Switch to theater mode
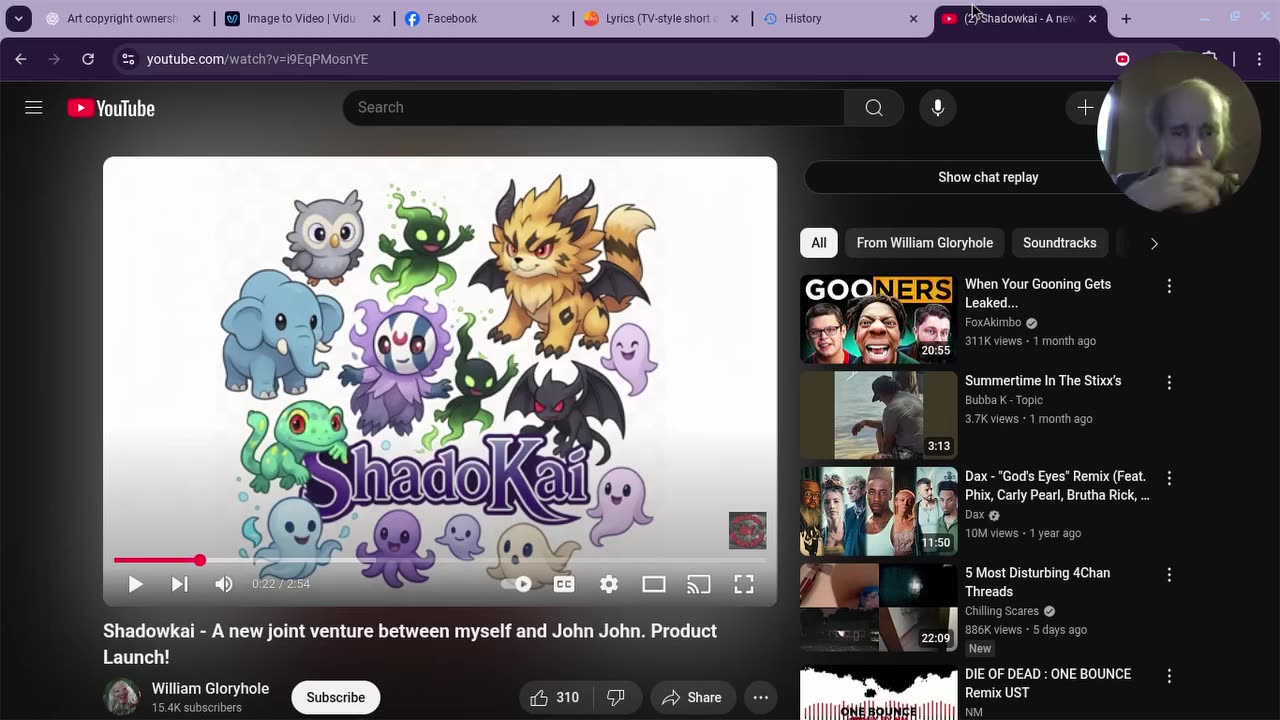The height and width of the screenshot is (720, 1280). (x=654, y=584)
